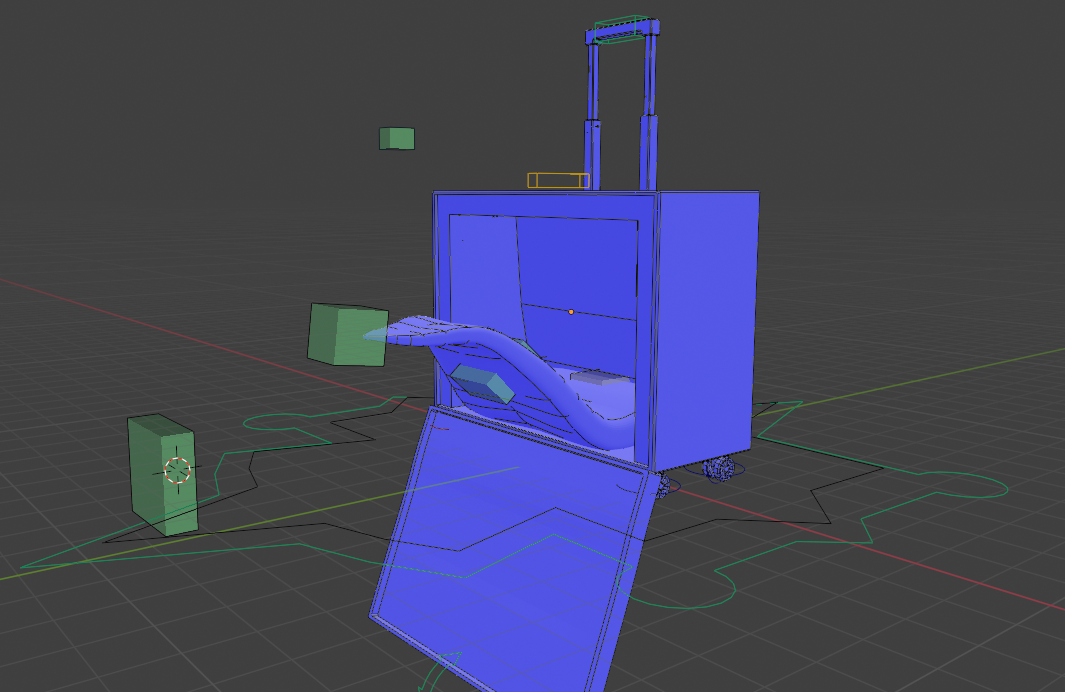Select the right side panel of the suitcase
Image resolution: width=1065 pixels, height=692 pixels.
pos(706,329)
